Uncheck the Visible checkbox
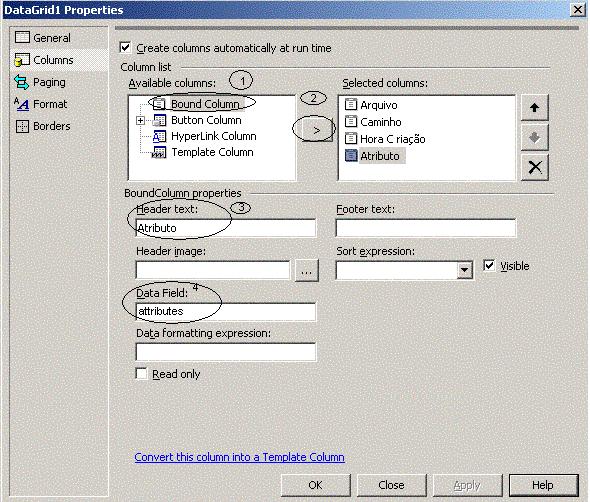 [489, 265]
